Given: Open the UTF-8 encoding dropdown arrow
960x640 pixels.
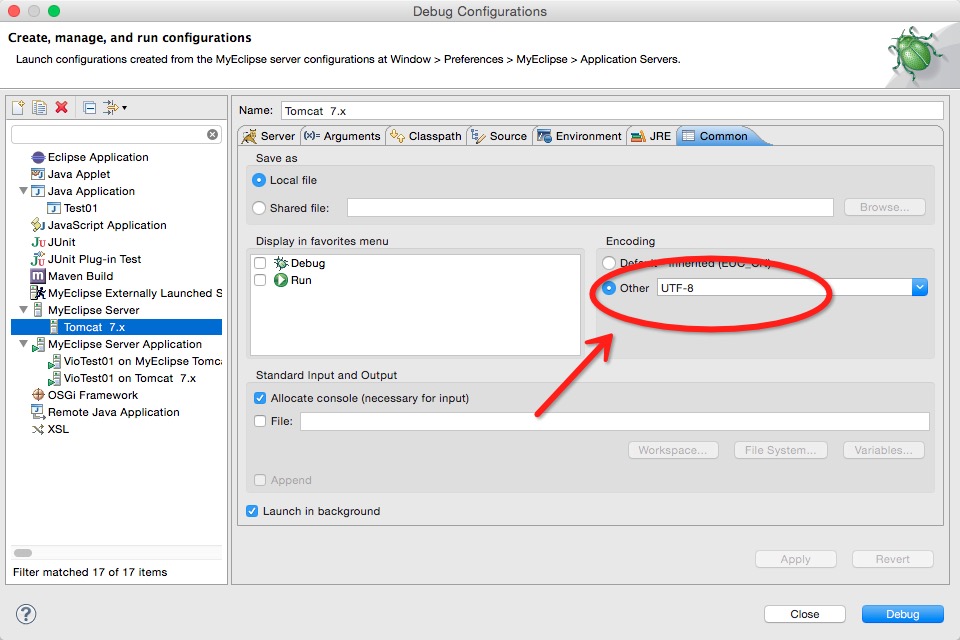Looking at the screenshot, I should tap(920, 287).
